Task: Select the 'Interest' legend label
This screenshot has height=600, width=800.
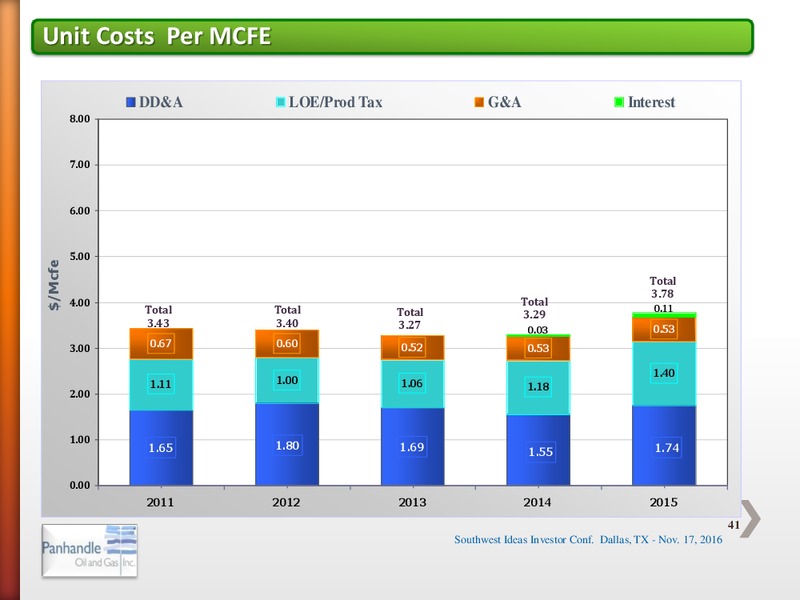Action: tap(651, 102)
